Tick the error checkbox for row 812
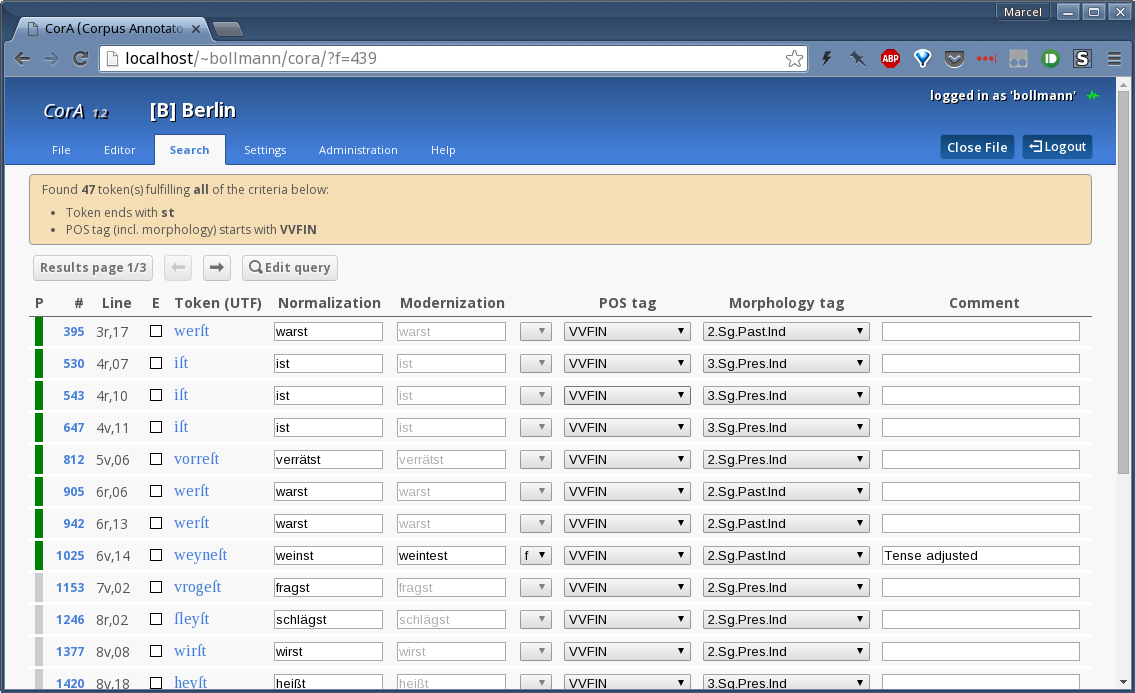This screenshot has height=693, width=1135. pos(156,459)
